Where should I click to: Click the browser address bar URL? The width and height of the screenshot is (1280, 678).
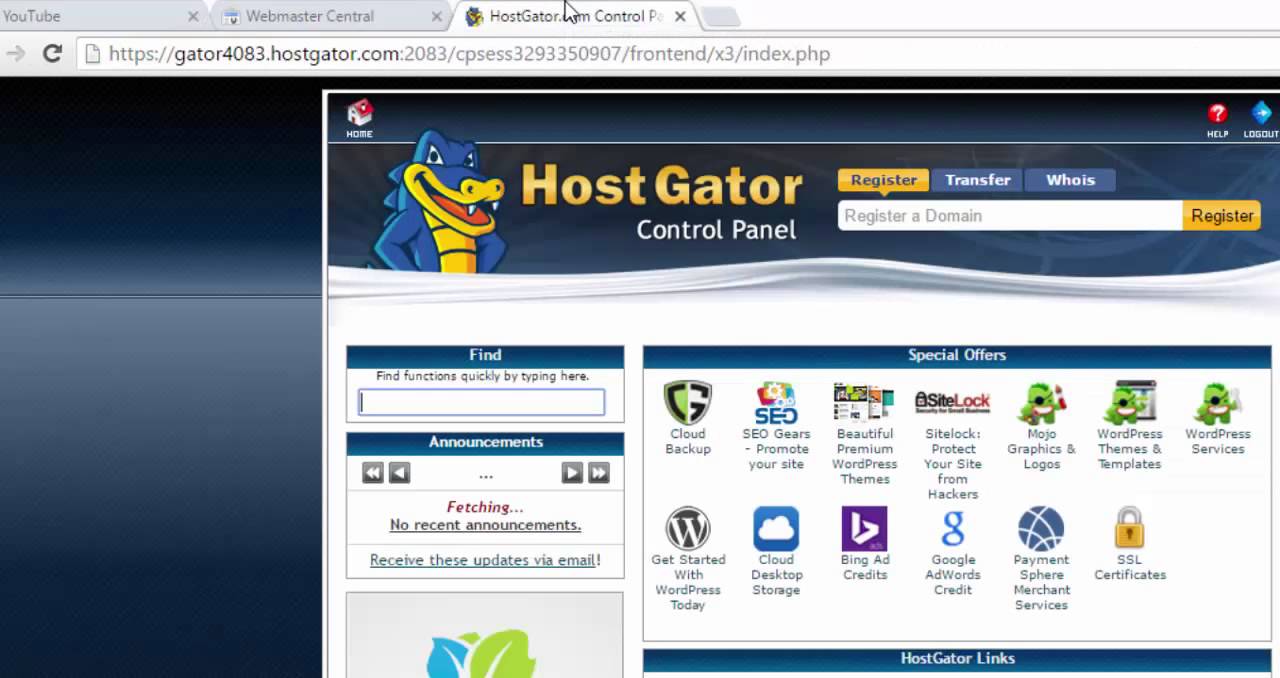(469, 54)
